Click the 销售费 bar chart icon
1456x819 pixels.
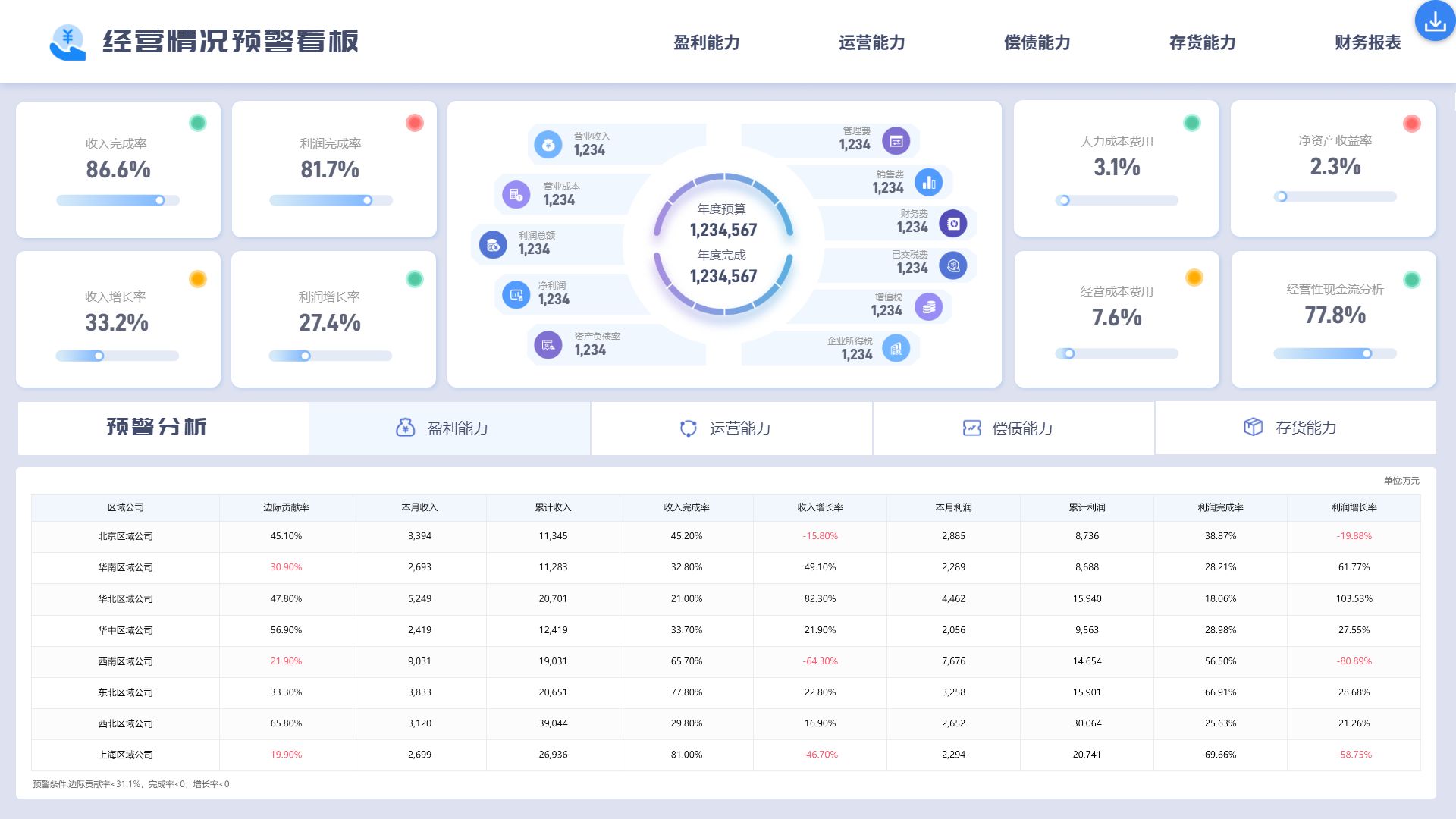(x=928, y=182)
